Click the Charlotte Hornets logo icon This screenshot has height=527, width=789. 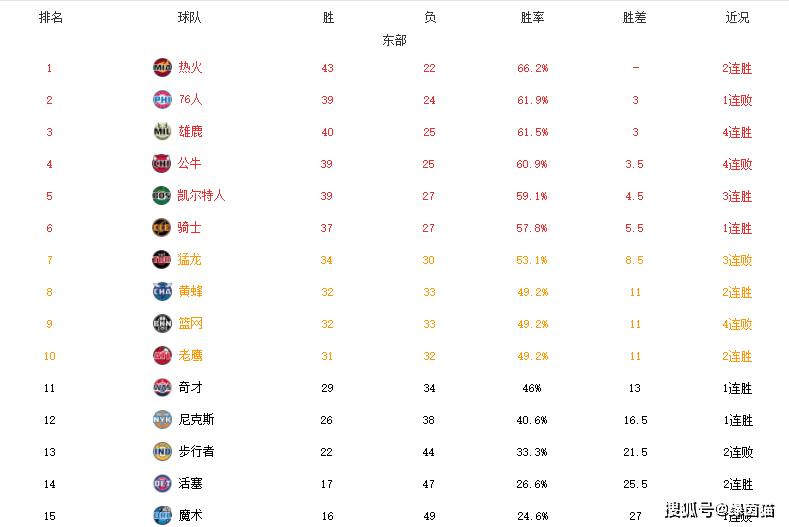click(162, 291)
